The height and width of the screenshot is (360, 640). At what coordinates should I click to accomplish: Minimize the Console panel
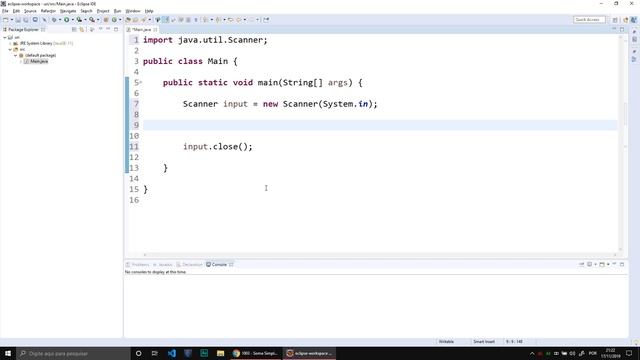pos(614,264)
